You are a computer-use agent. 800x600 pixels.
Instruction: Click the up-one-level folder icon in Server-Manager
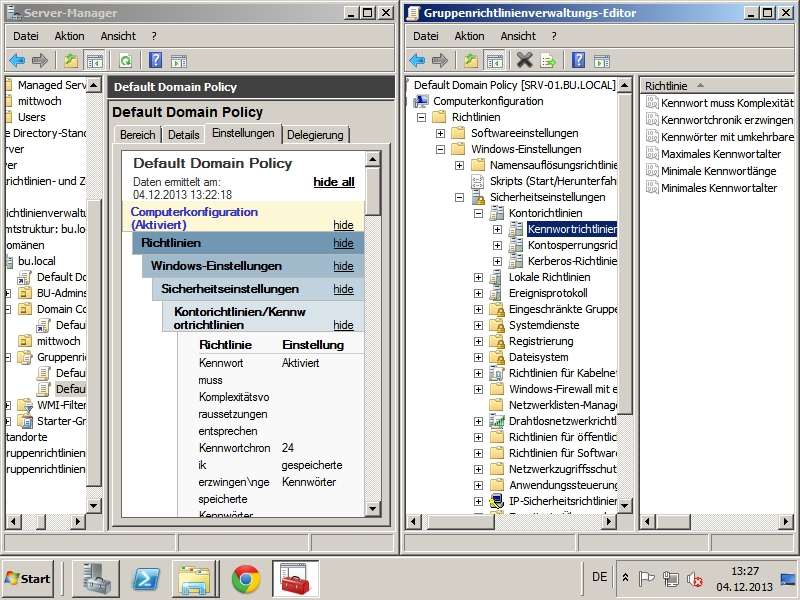(71, 61)
